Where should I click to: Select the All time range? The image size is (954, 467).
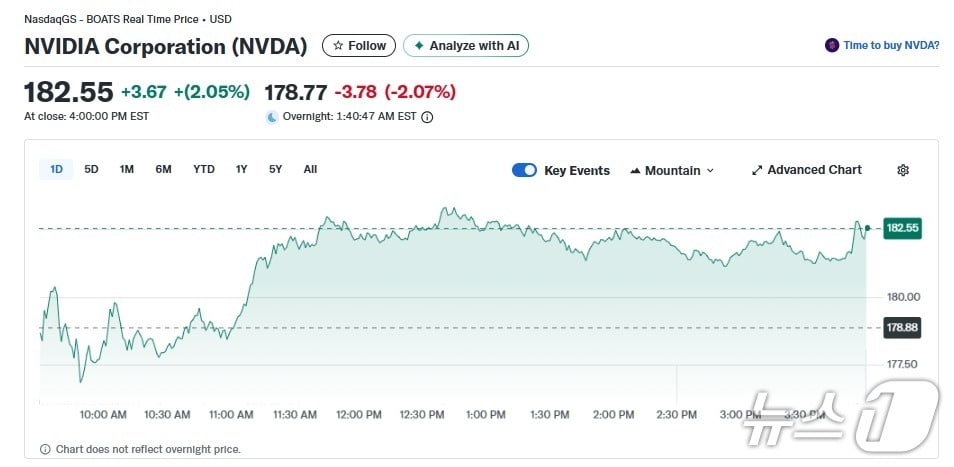pos(310,169)
